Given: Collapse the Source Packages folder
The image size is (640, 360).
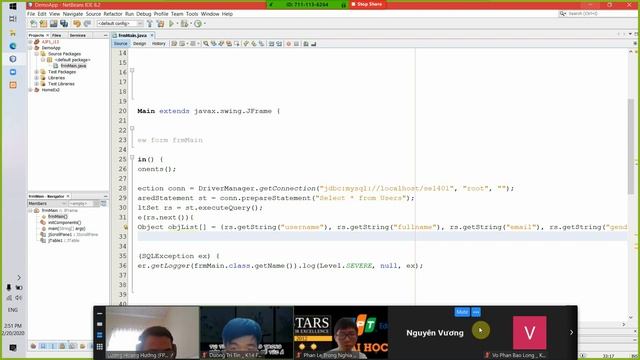Looking at the screenshot, I should (37, 54).
